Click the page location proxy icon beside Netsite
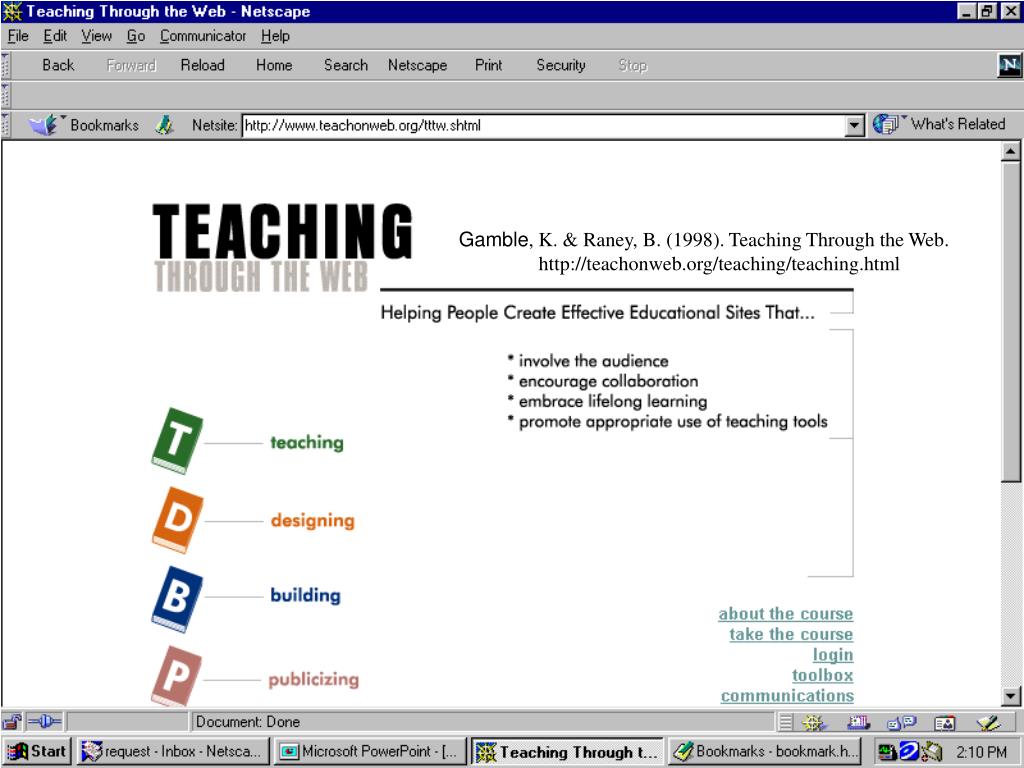The image size is (1024, 768). click(165, 125)
